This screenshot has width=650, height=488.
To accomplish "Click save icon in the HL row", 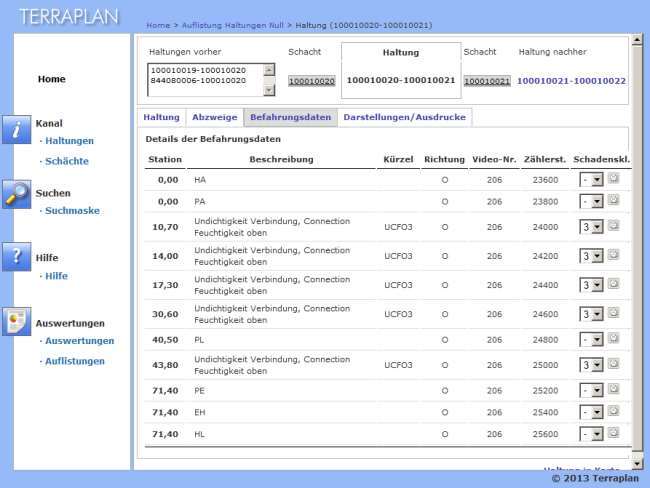I will click(614, 432).
